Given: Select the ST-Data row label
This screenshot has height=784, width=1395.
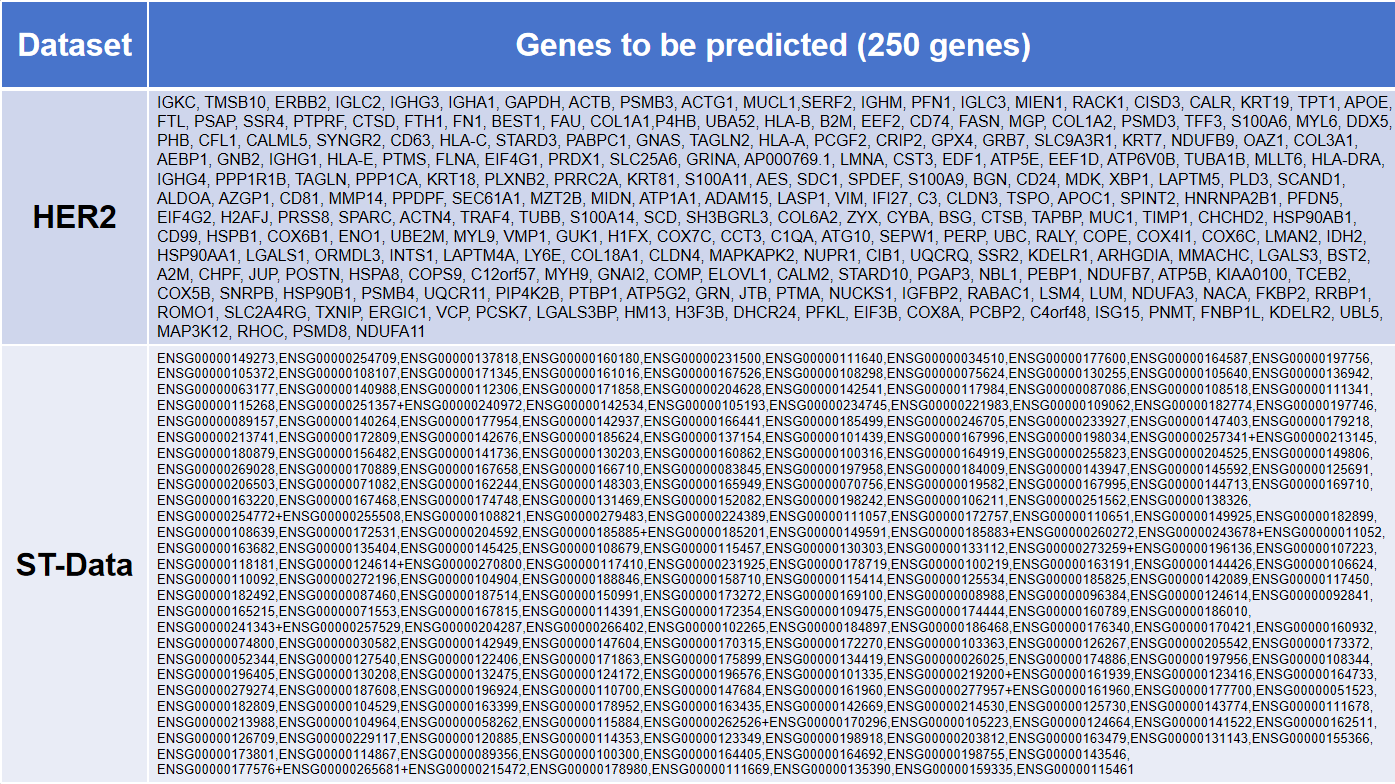Looking at the screenshot, I should (x=75, y=564).
